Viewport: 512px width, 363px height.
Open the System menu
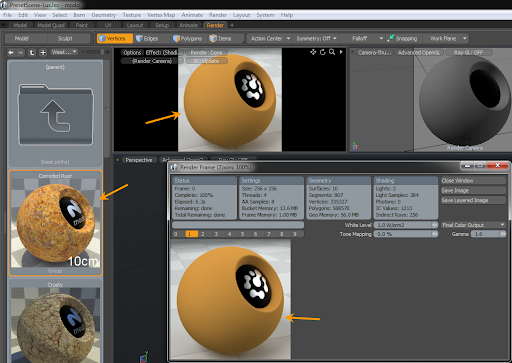[265, 15]
